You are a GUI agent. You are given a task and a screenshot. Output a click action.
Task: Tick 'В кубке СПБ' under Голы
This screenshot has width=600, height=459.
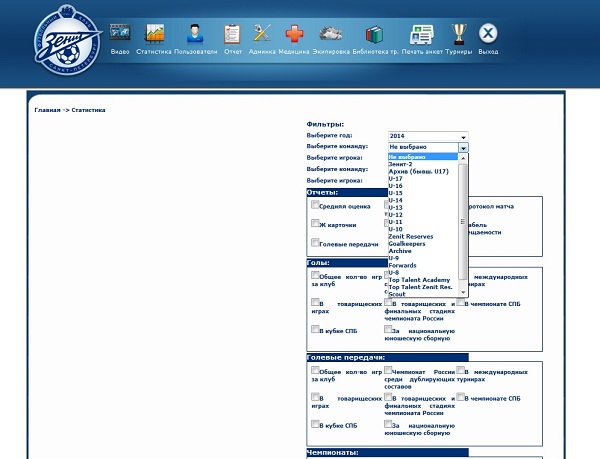coord(315,329)
